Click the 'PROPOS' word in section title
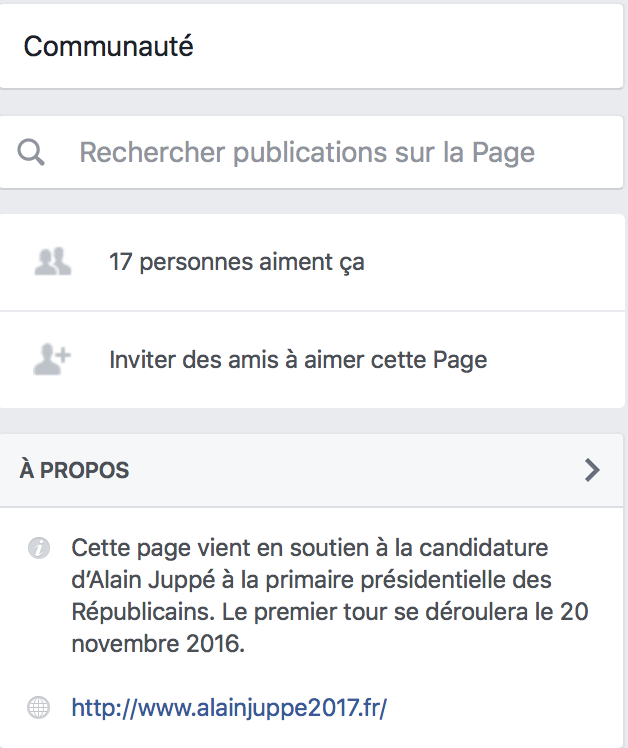The height and width of the screenshot is (748, 628). point(84,470)
